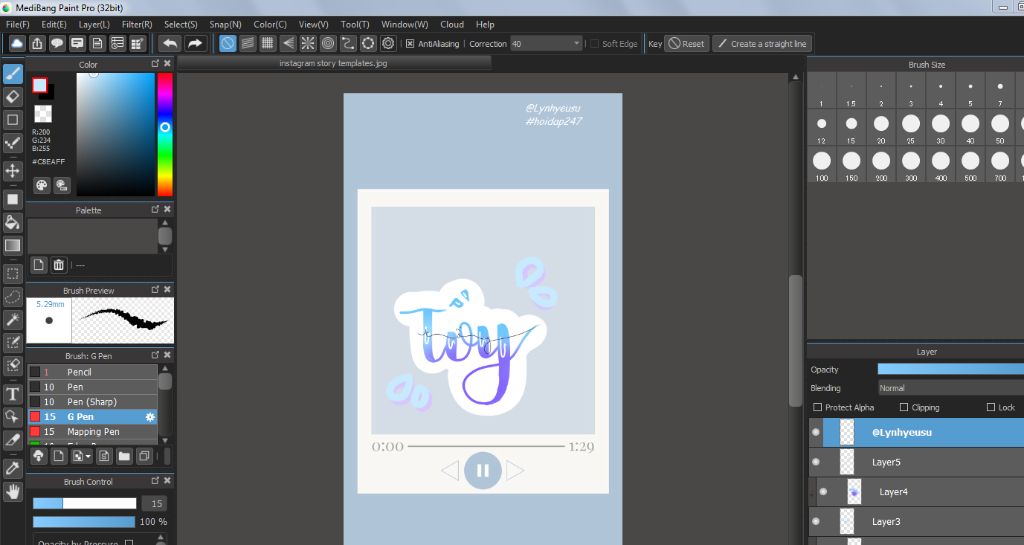The width and height of the screenshot is (1024, 545).
Task: Click the hue rainbow color bar
Action: tap(165, 134)
